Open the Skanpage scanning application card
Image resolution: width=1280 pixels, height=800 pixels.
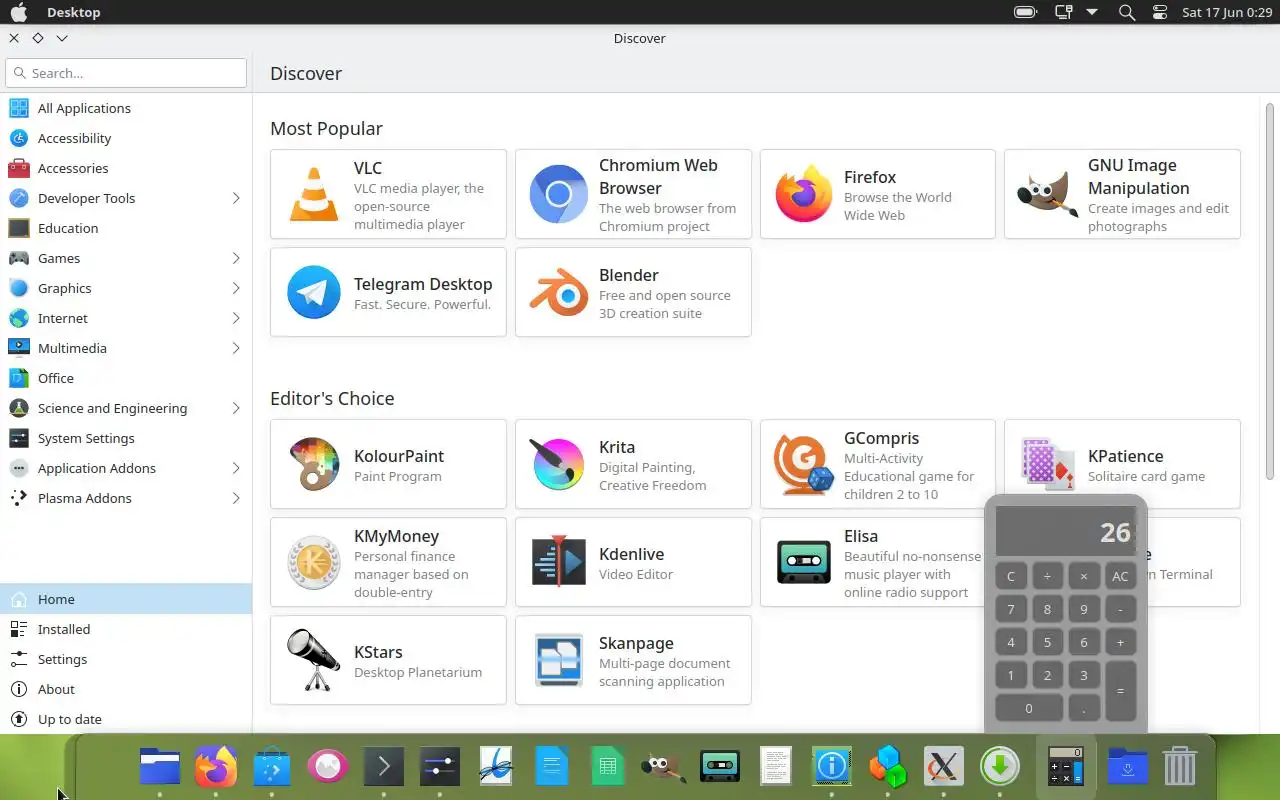coord(633,660)
